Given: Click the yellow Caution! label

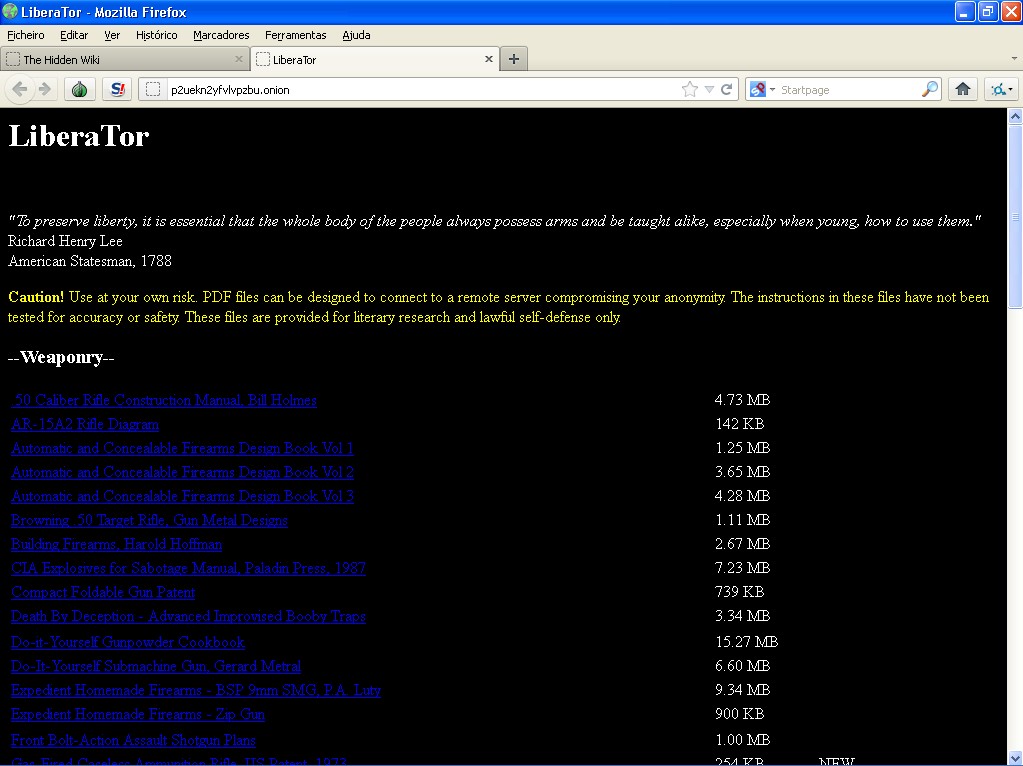Looking at the screenshot, I should point(36,297).
